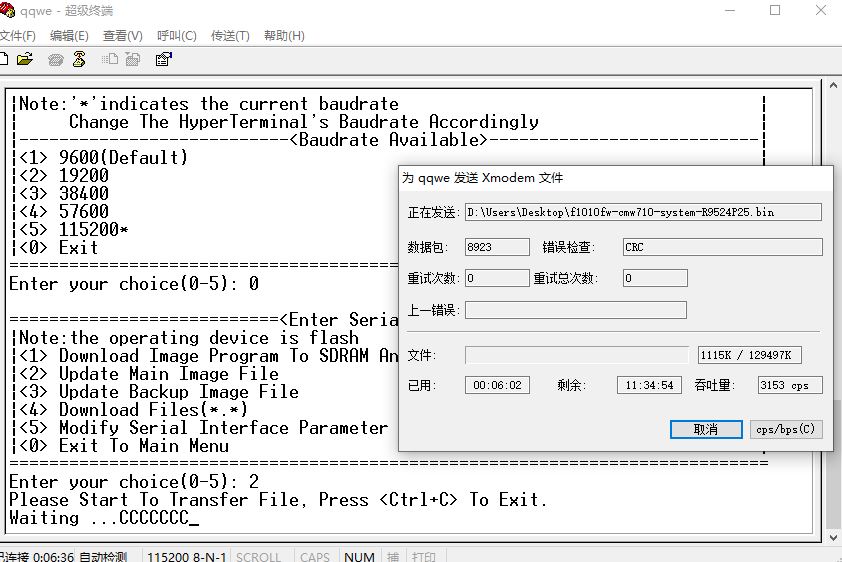Click the NUM status bar indicator

359,557
